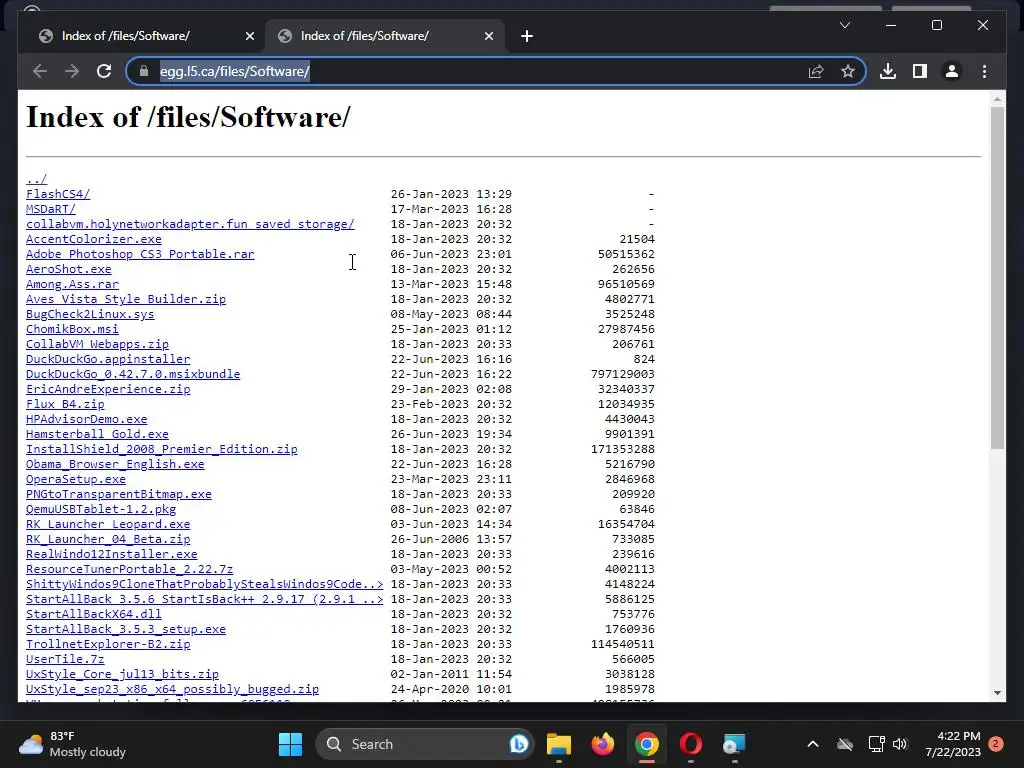Viewport: 1024px width, 768px height.
Task: Click the taskbar Search box
Action: (x=424, y=744)
